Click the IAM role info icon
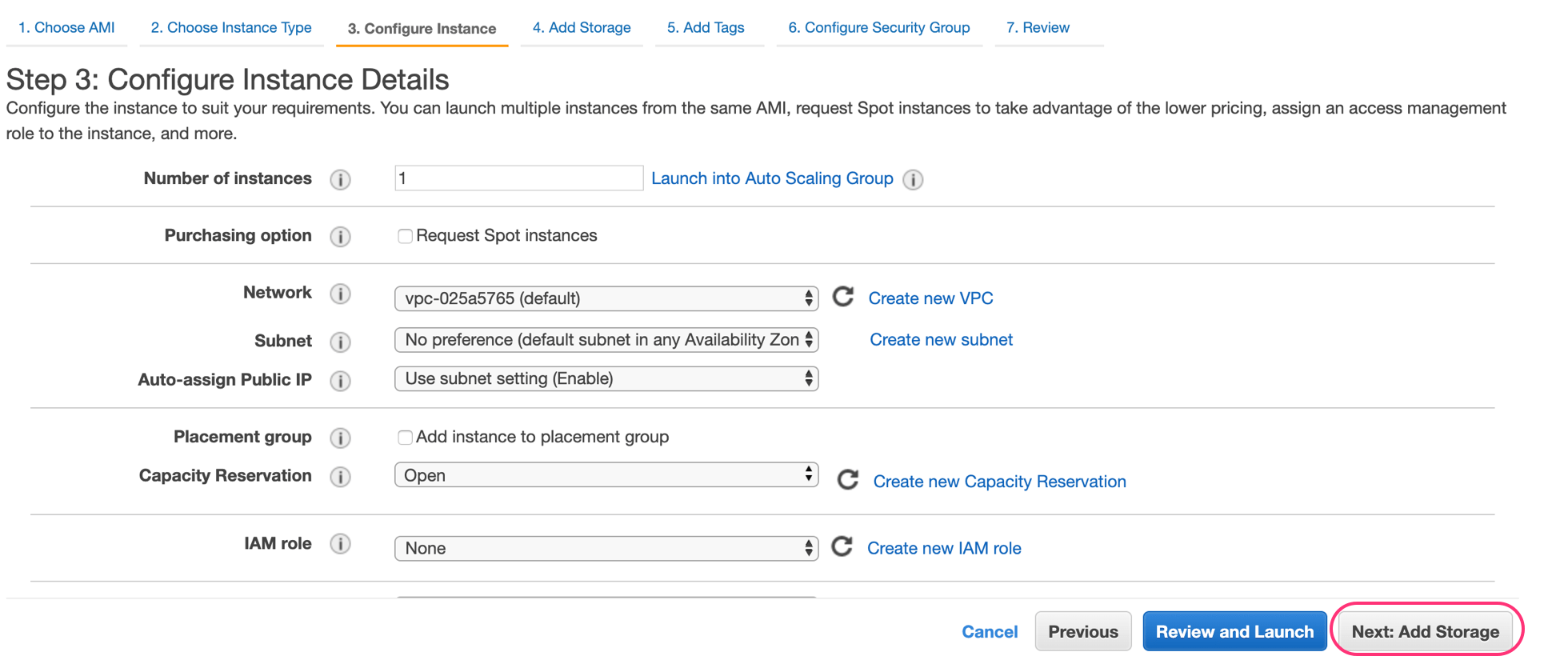Viewport: 1568px width, 656px height. [340, 544]
